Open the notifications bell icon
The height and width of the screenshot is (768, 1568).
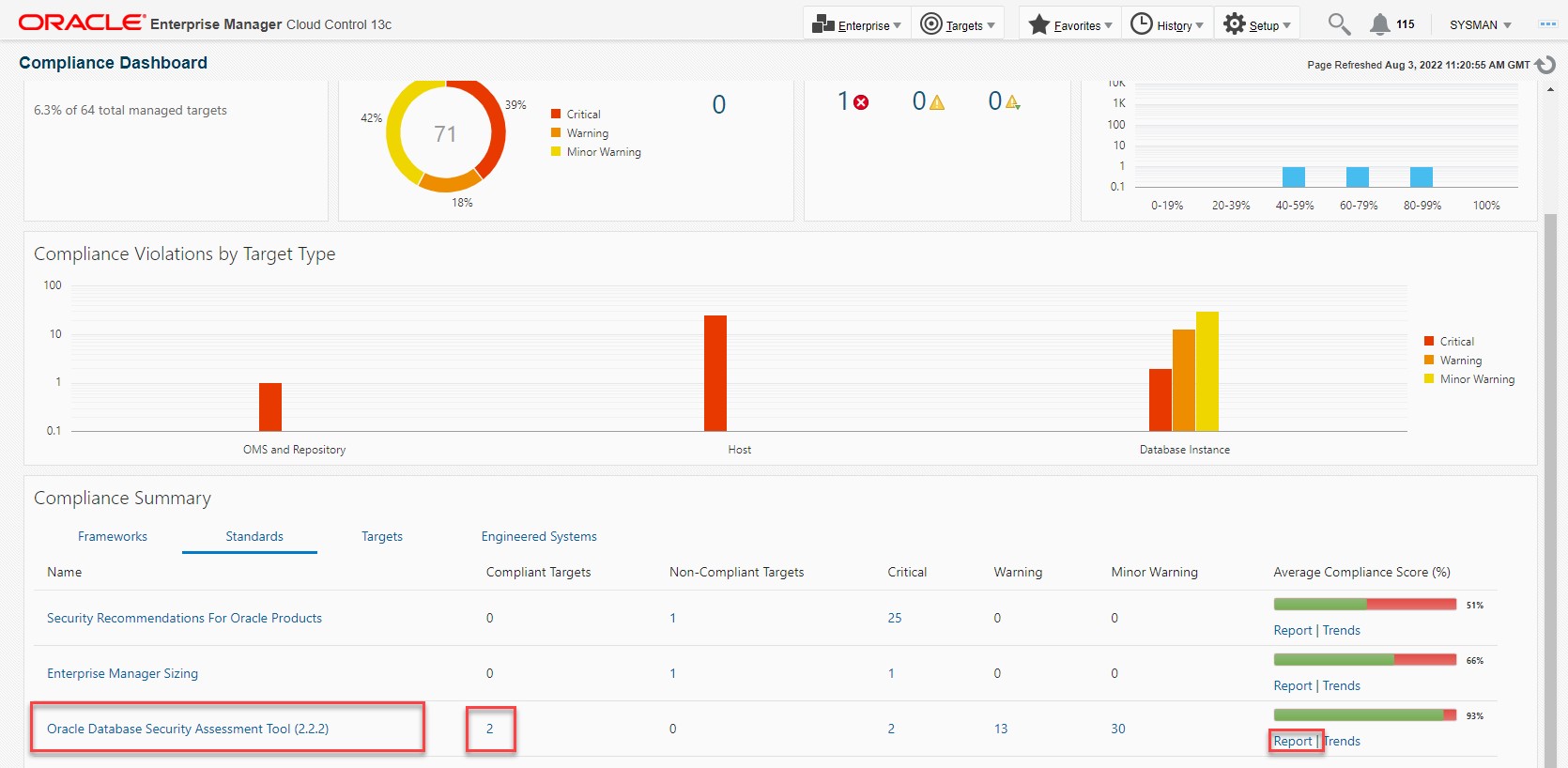[1379, 24]
